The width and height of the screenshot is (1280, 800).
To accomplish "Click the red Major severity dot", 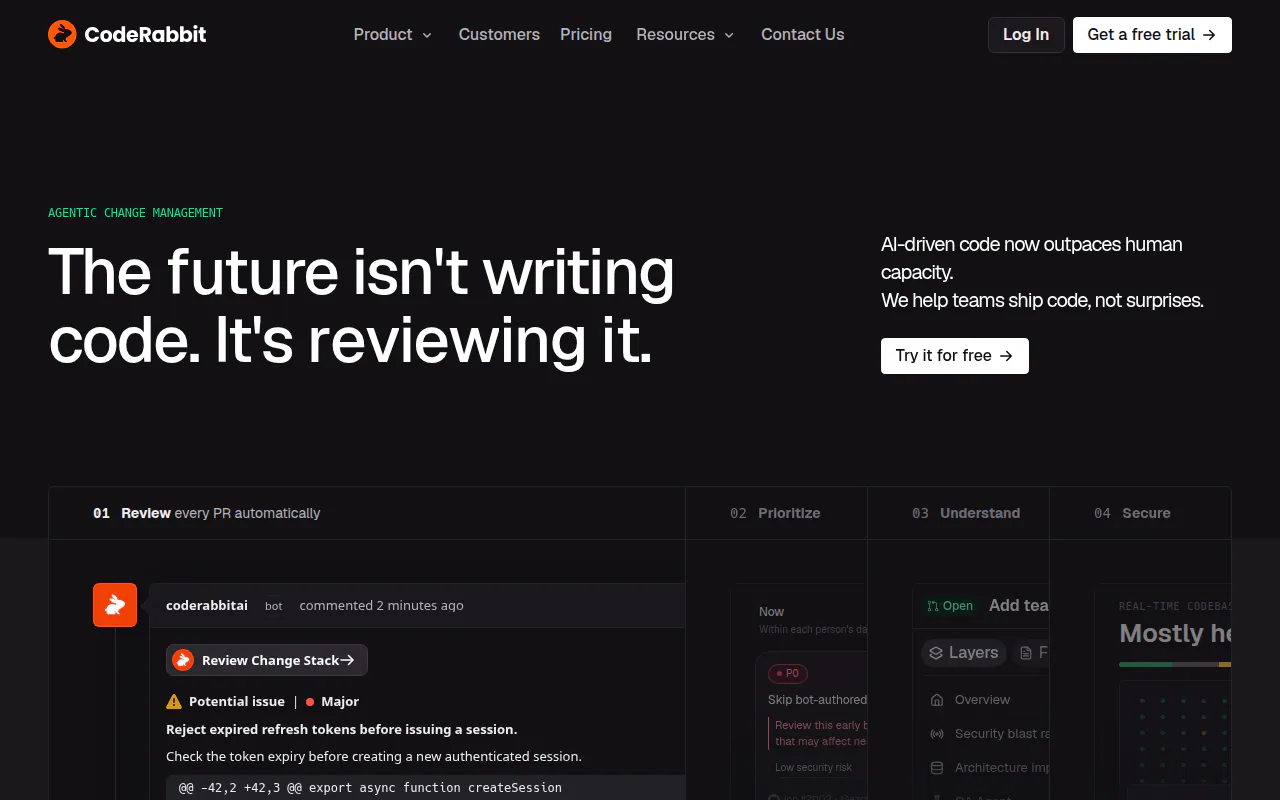I will (x=310, y=702).
